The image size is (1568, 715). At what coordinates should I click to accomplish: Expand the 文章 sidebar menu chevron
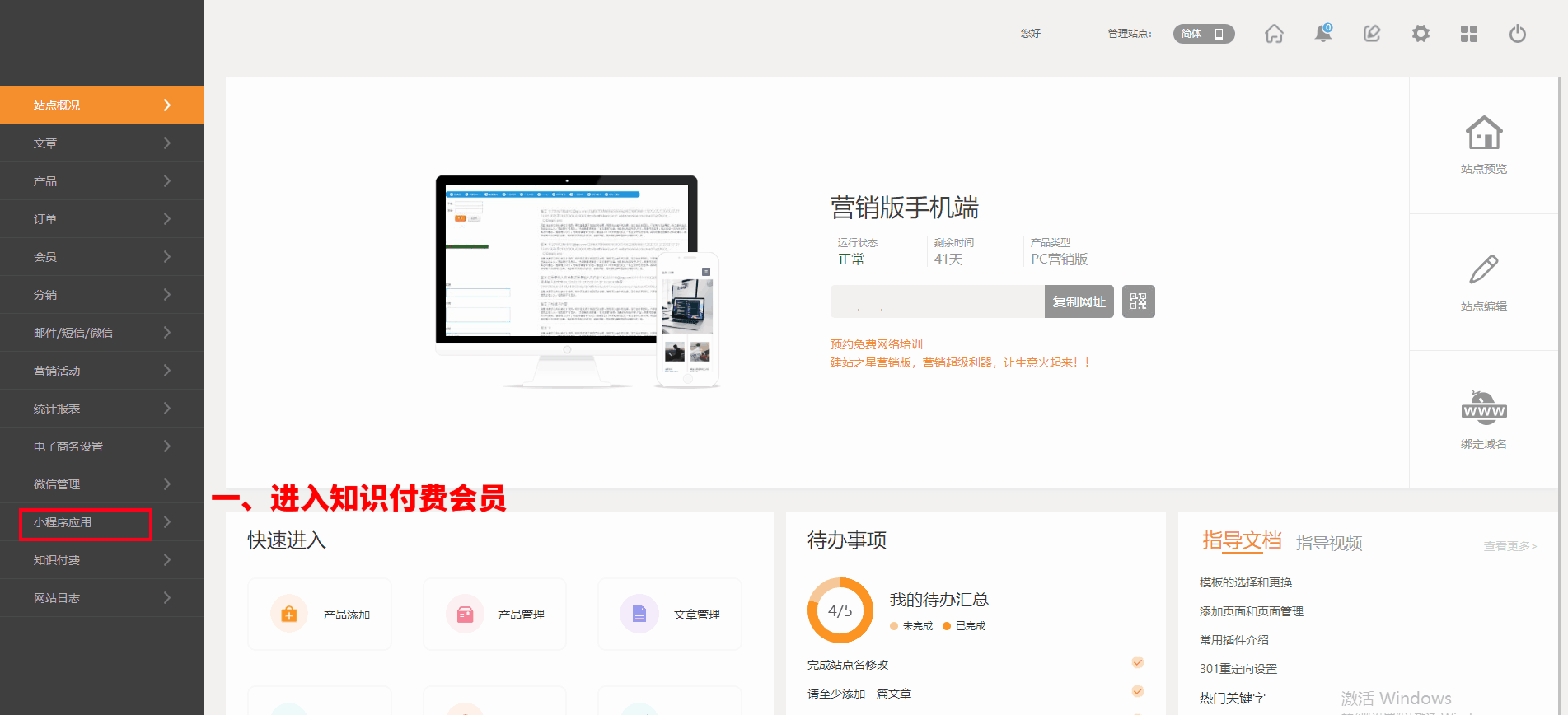click(x=167, y=143)
